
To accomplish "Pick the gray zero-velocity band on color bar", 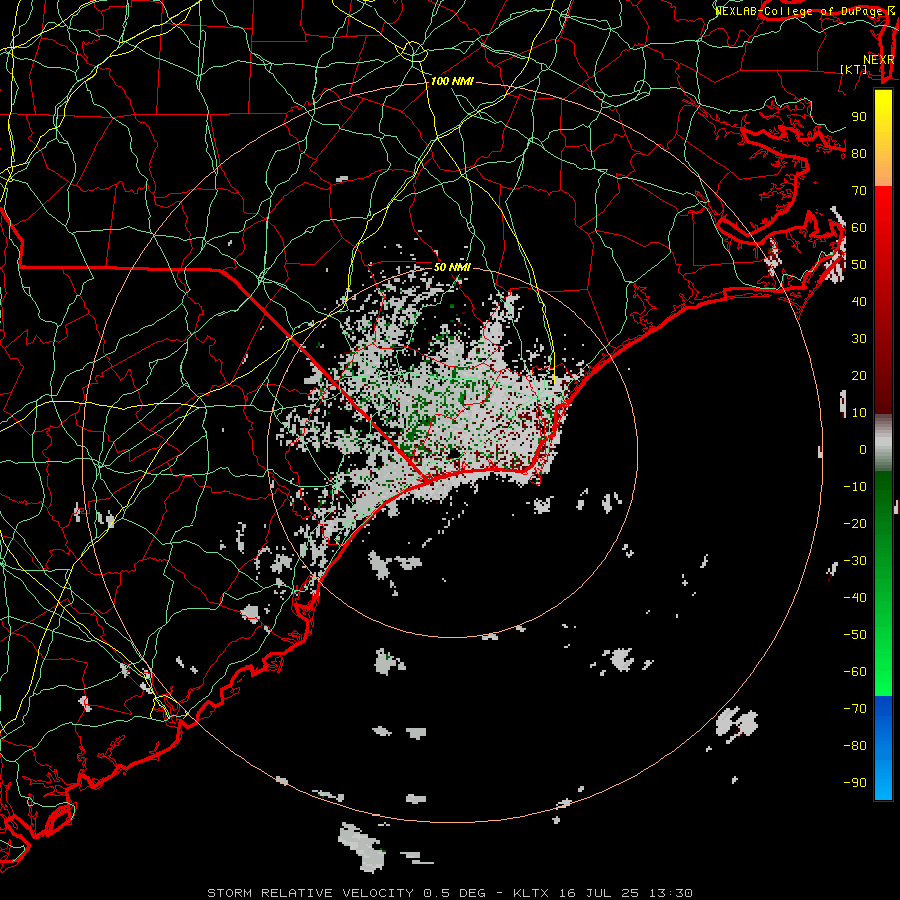I will [x=883, y=444].
